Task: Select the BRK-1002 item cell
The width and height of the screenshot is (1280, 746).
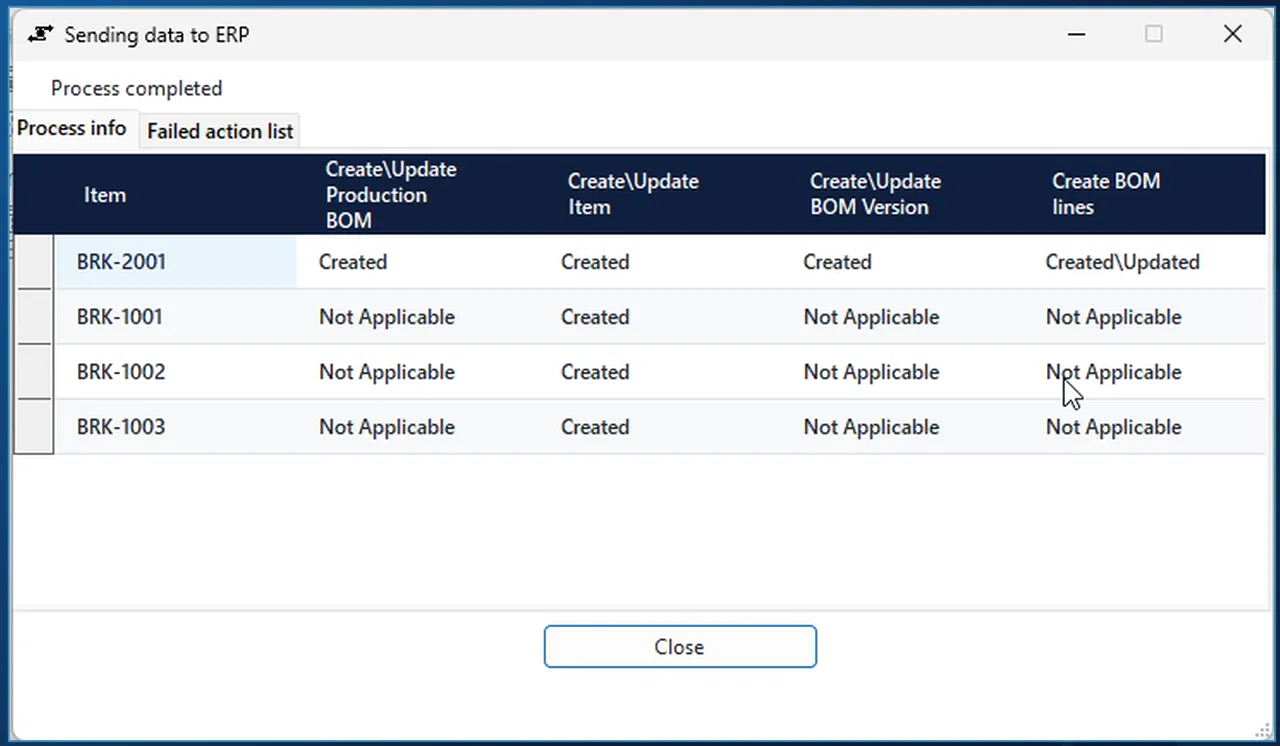Action: (175, 372)
